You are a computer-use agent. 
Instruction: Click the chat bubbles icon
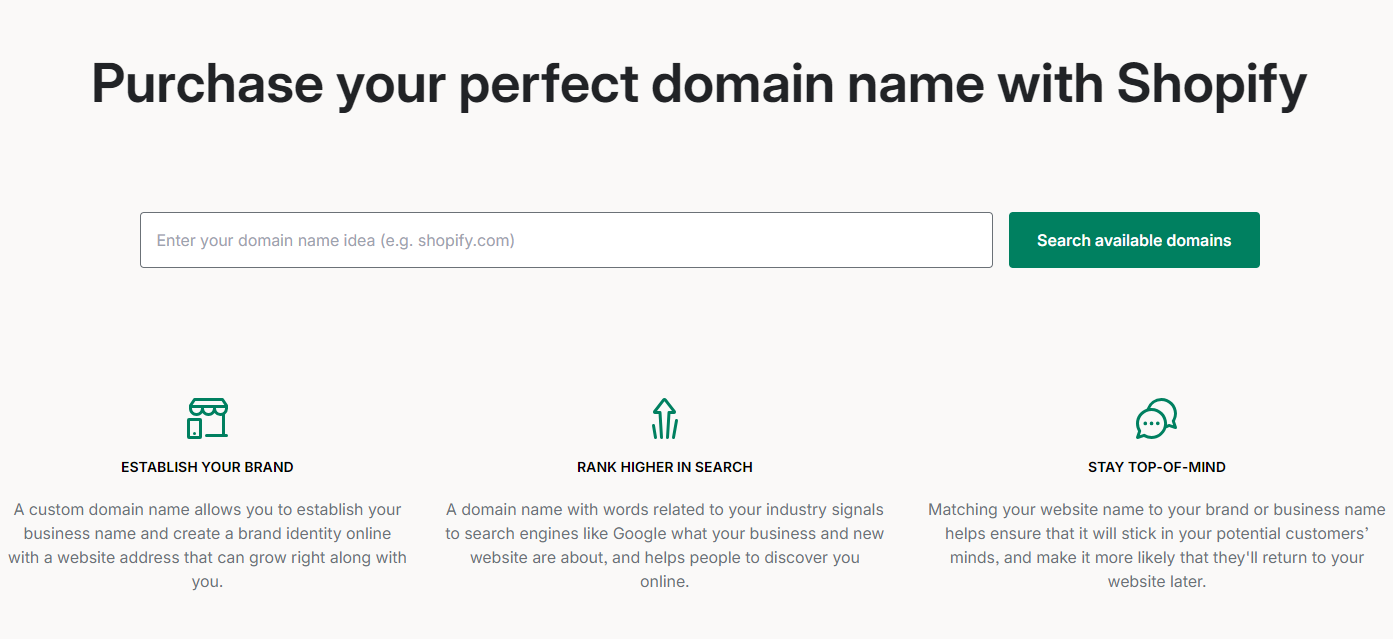coord(1156,417)
